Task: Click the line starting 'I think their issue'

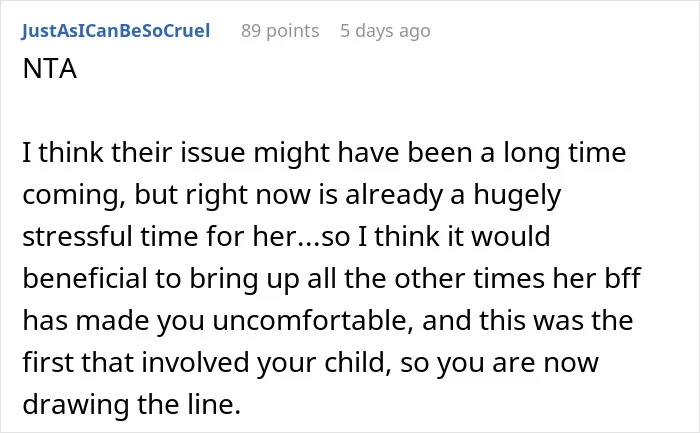Action: point(324,153)
